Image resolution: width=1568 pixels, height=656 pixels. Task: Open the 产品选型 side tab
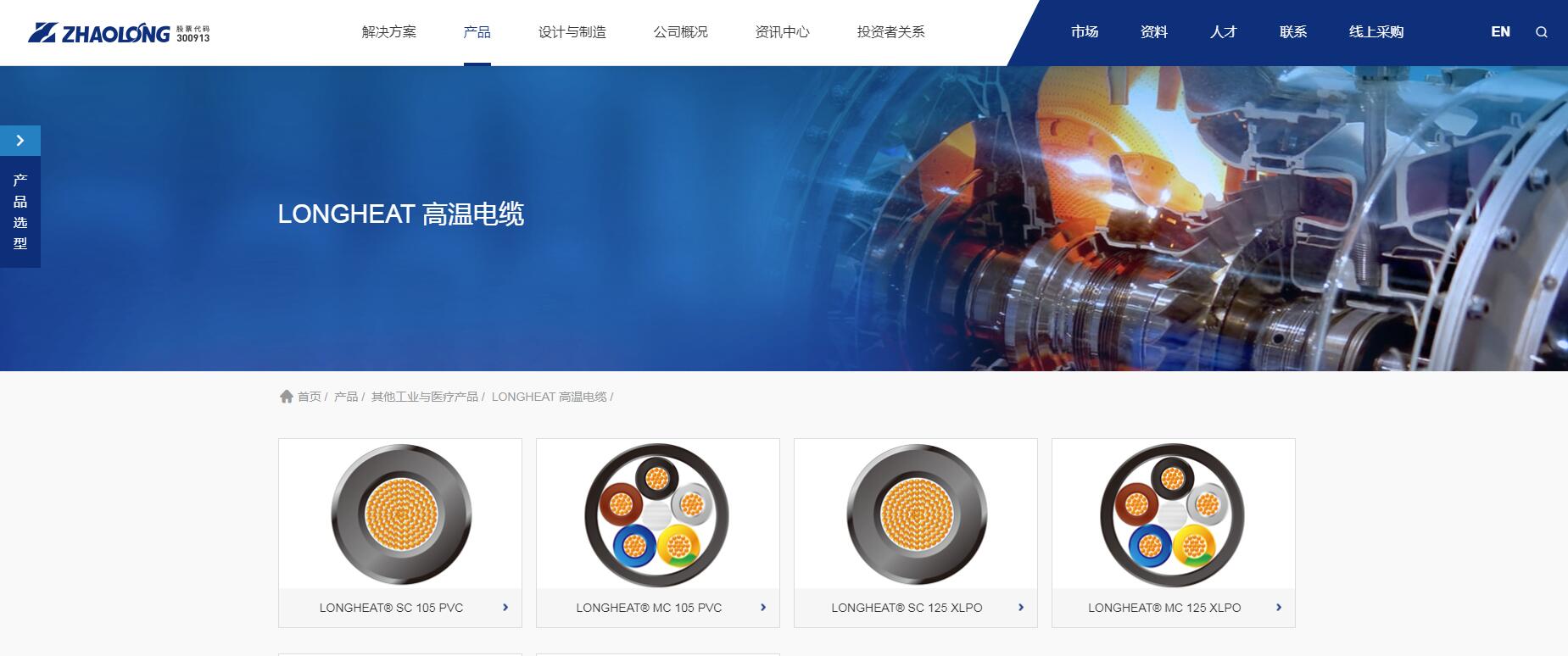[20, 212]
